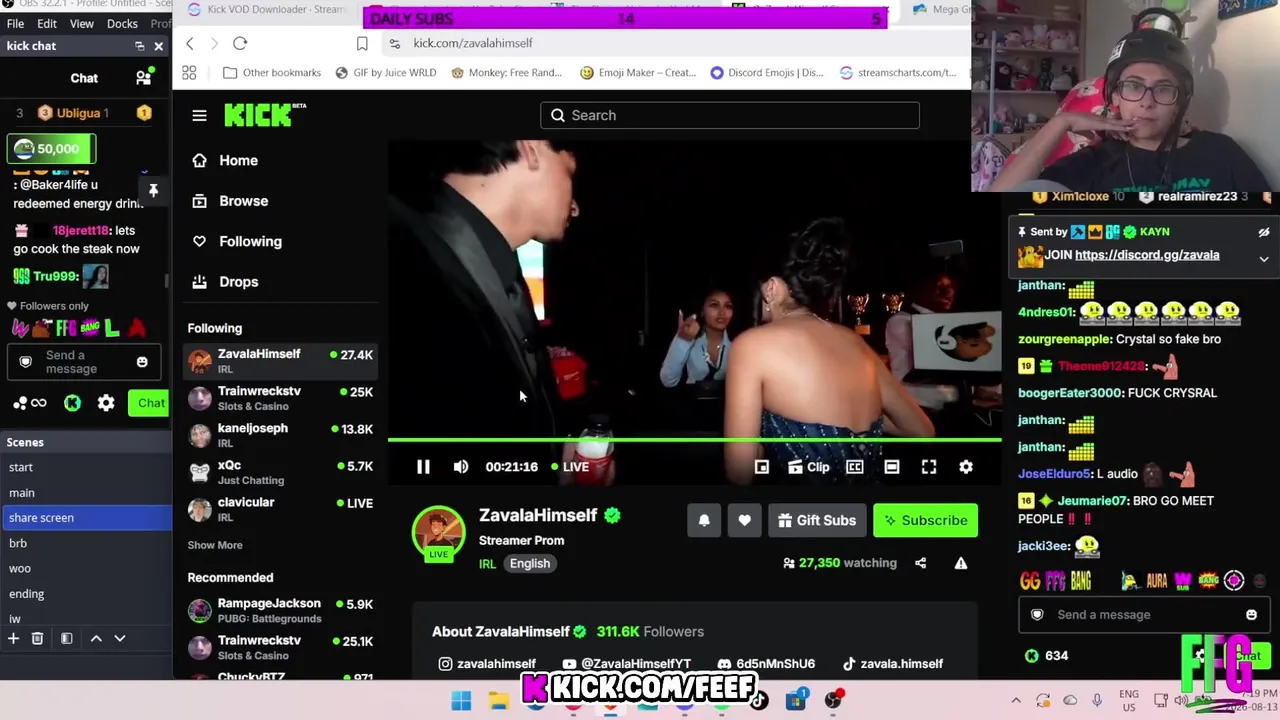
Task: Go to Home in Kick sidebar
Action: [x=226, y=160]
